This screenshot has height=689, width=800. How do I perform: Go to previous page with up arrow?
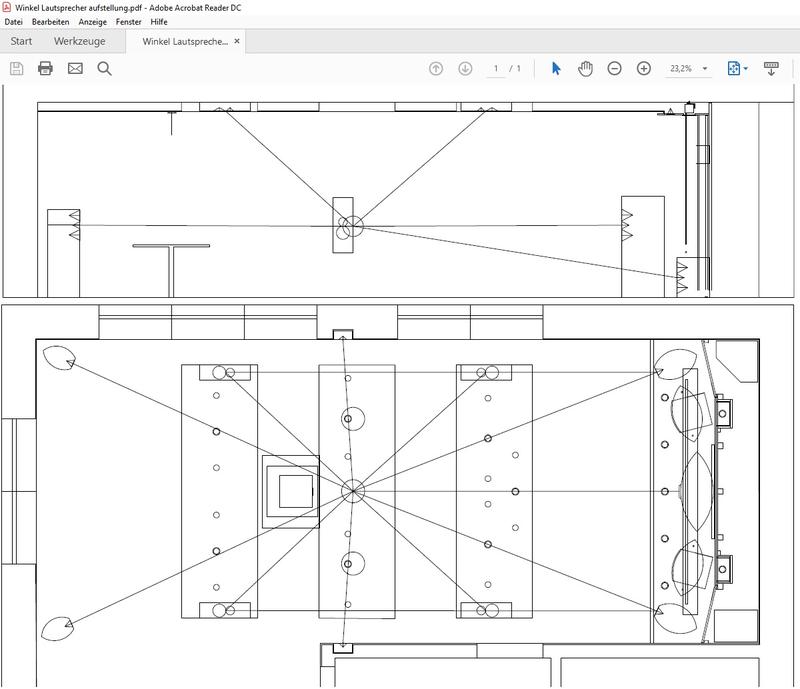(x=436, y=68)
